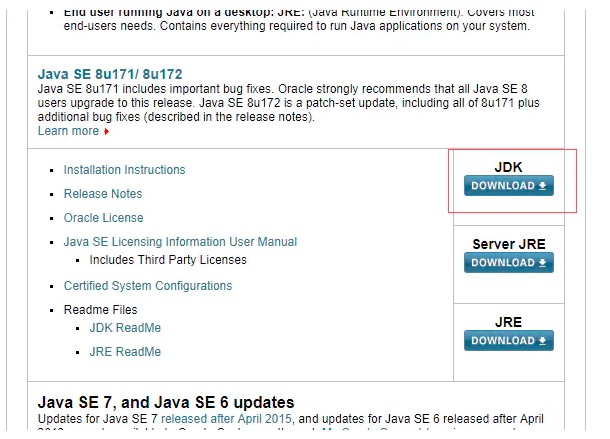Click the Java SE 7, and Java SE 6 updates heading
This screenshot has height=439, width=610.
pos(166,402)
